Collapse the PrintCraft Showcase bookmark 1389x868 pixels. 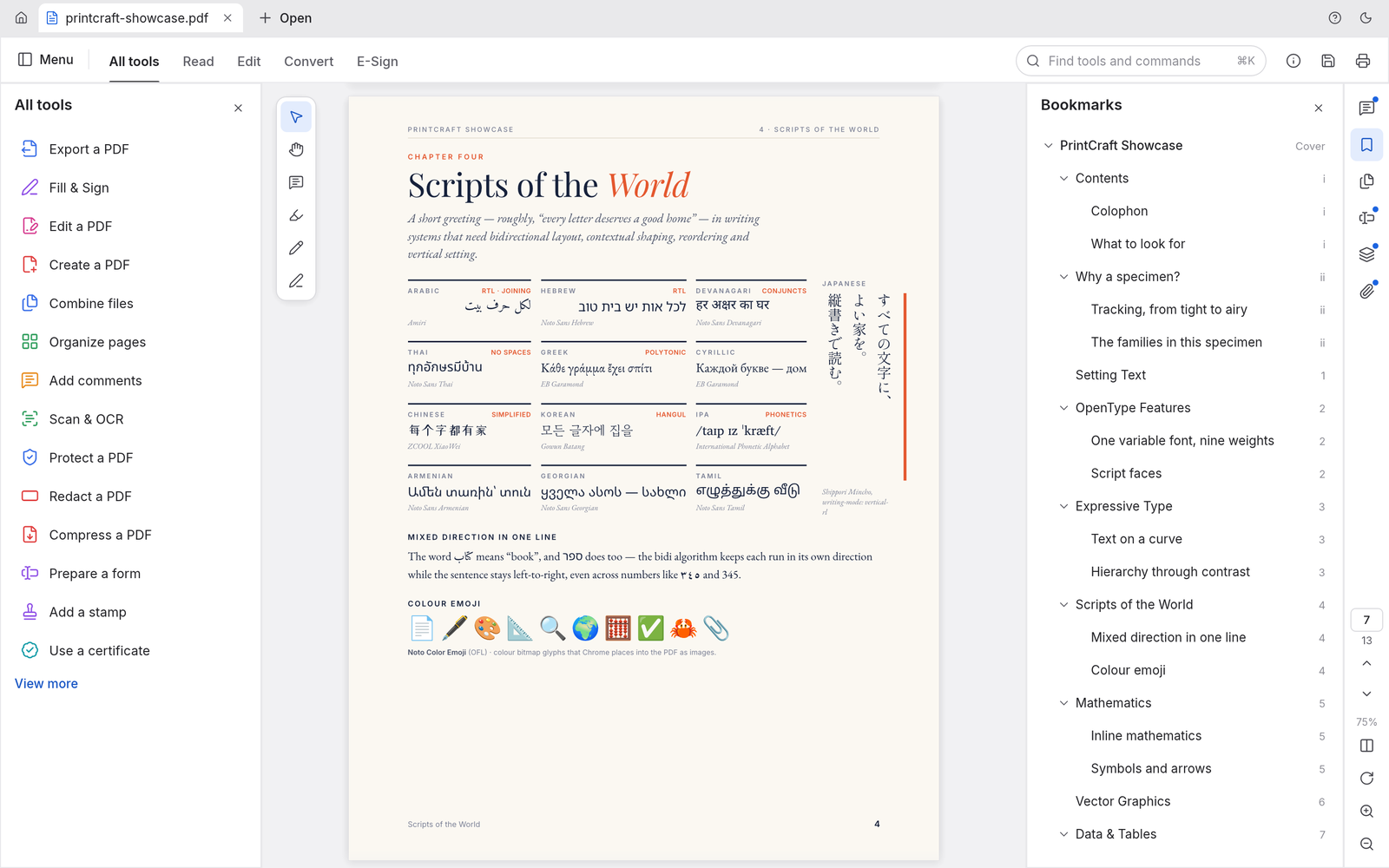(1048, 146)
